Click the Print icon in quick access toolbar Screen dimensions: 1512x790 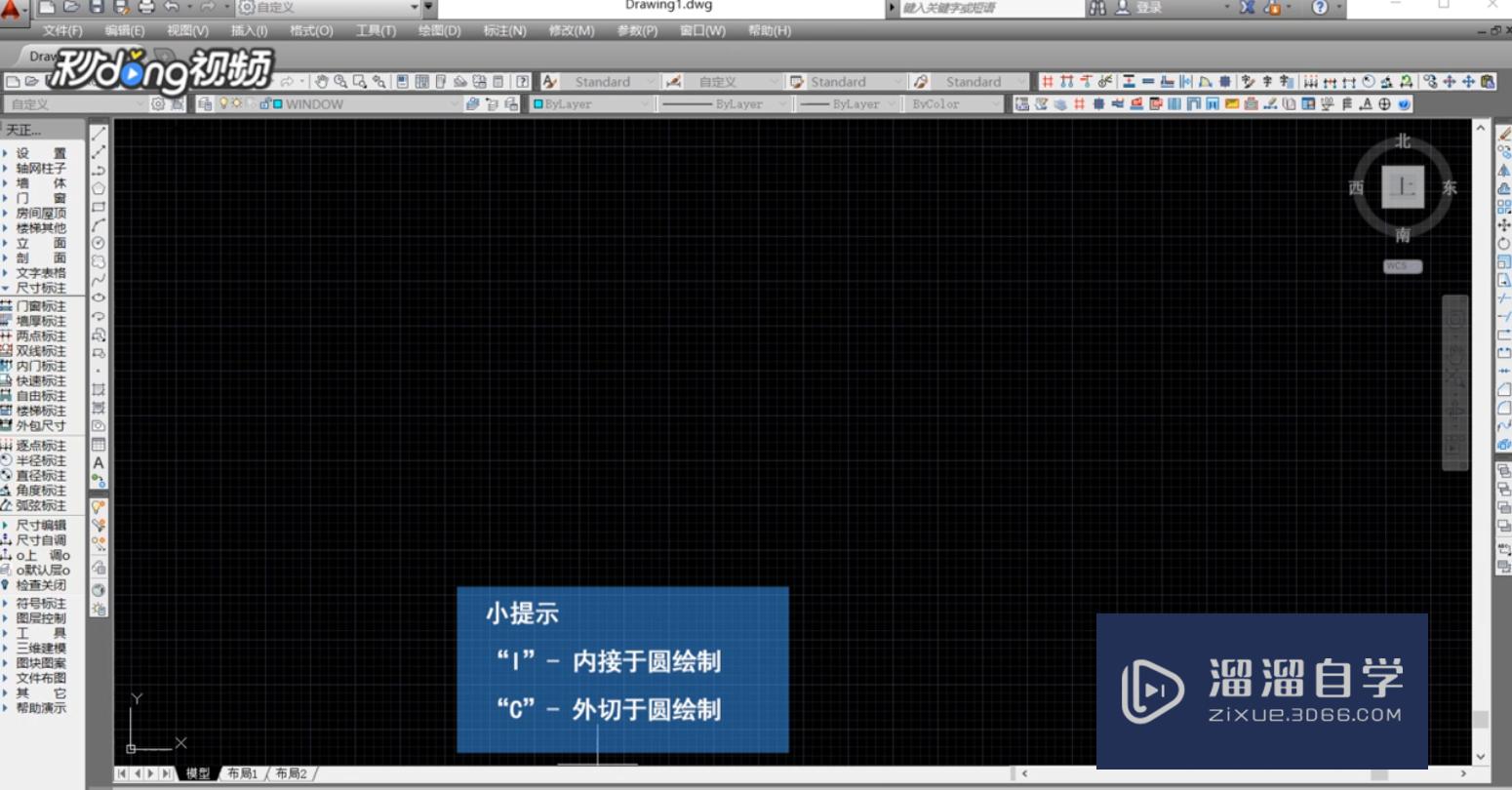(146, 7)
